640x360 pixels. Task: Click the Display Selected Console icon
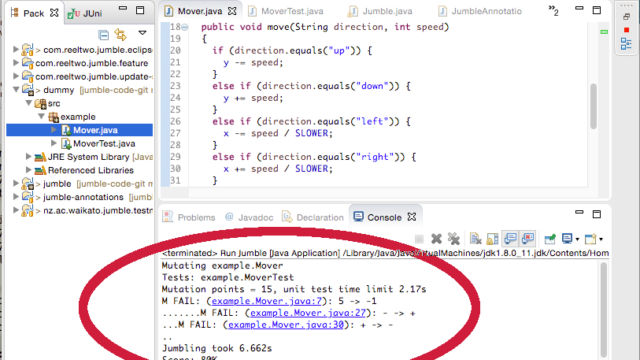click(x=567, y=239)
